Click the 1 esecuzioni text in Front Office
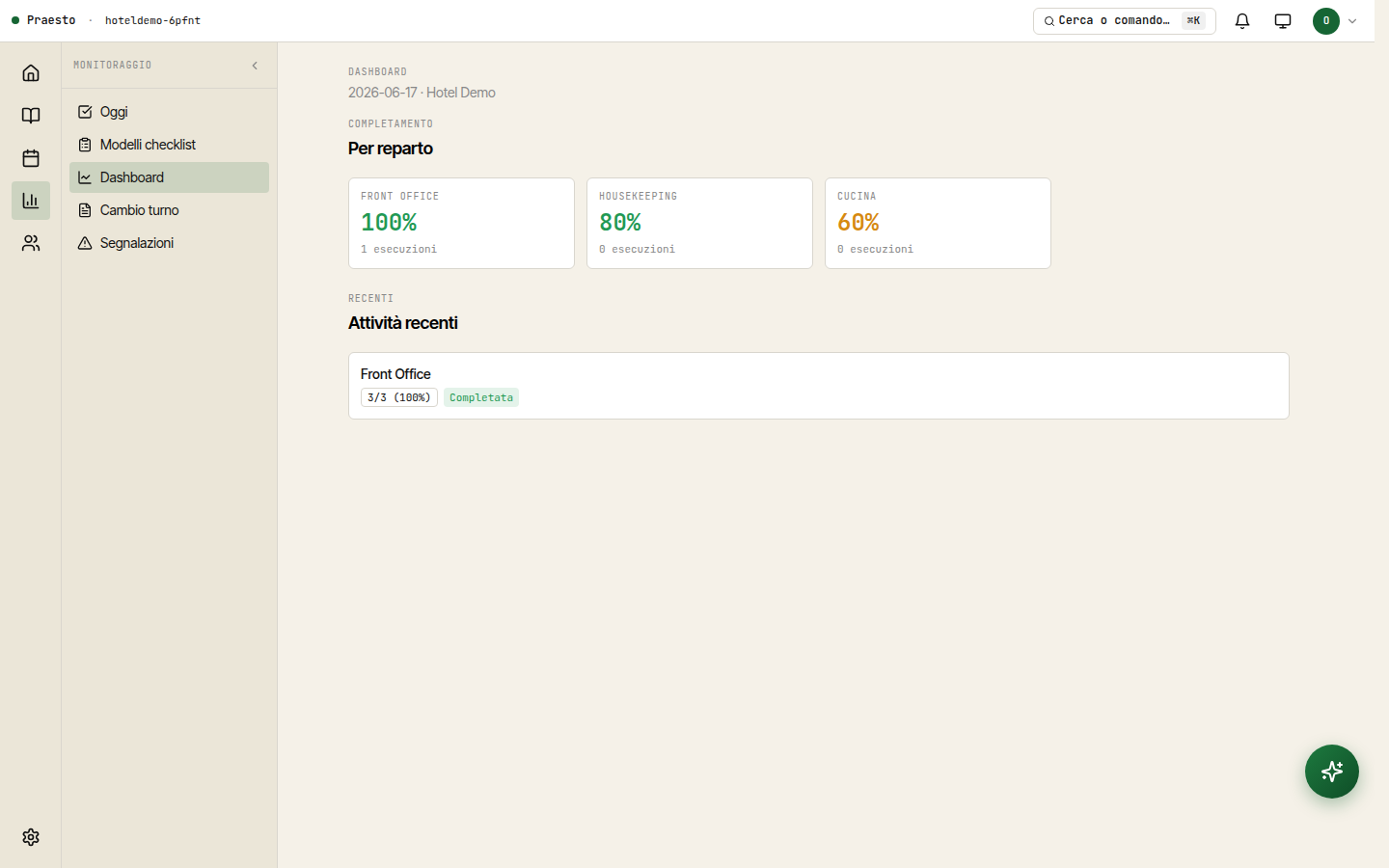This screenshot has height=868, width=1389. tap(398, 249)
